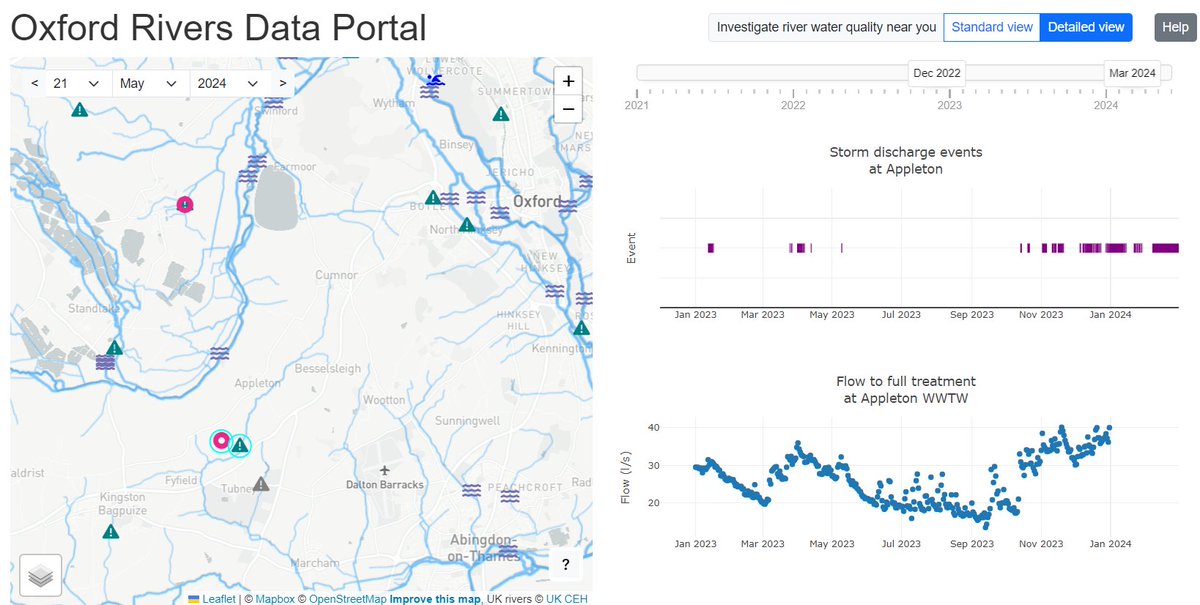Viewport: 1200px width, 605px height.
Task: Click the Oxford Rivers Data Portal heading
Action: click(218, 27)
